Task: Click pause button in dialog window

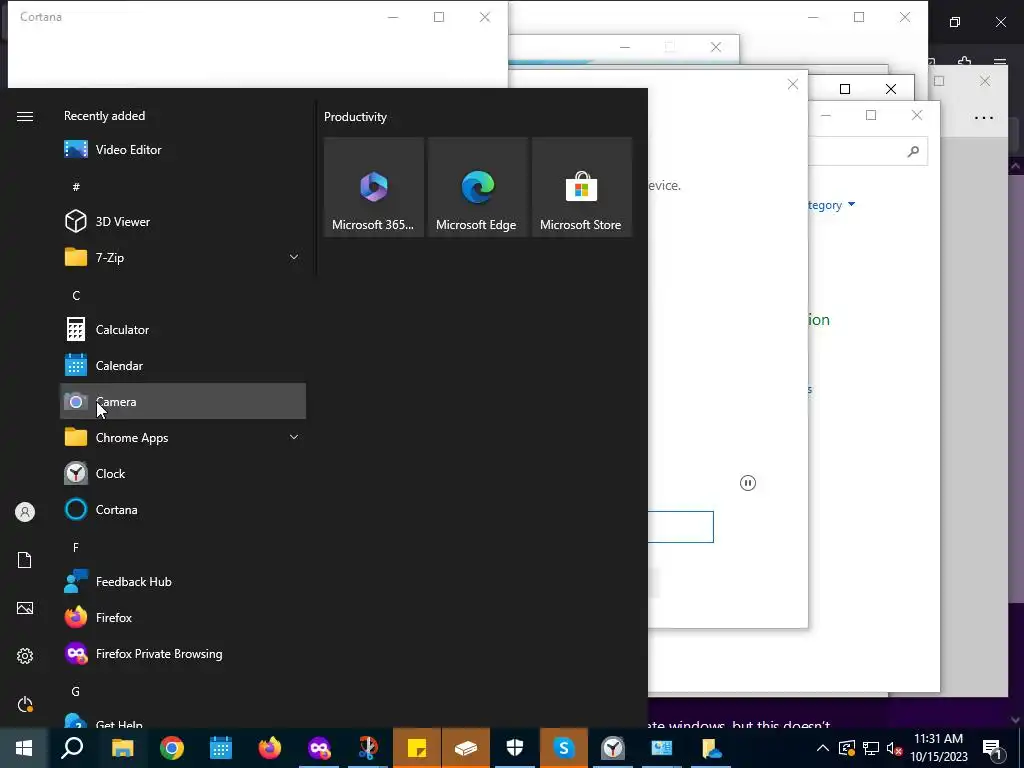Action: click(748, 483)
